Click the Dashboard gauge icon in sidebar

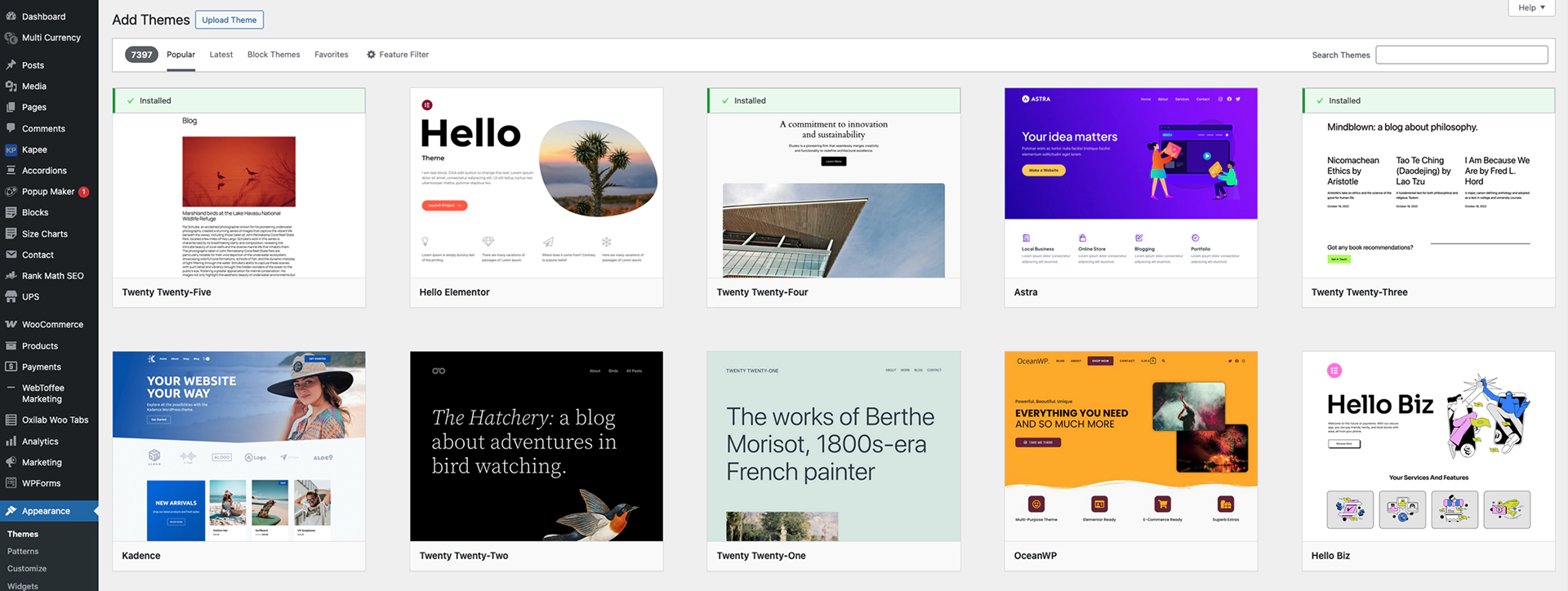pyautogui.click(x=11, y=16)
